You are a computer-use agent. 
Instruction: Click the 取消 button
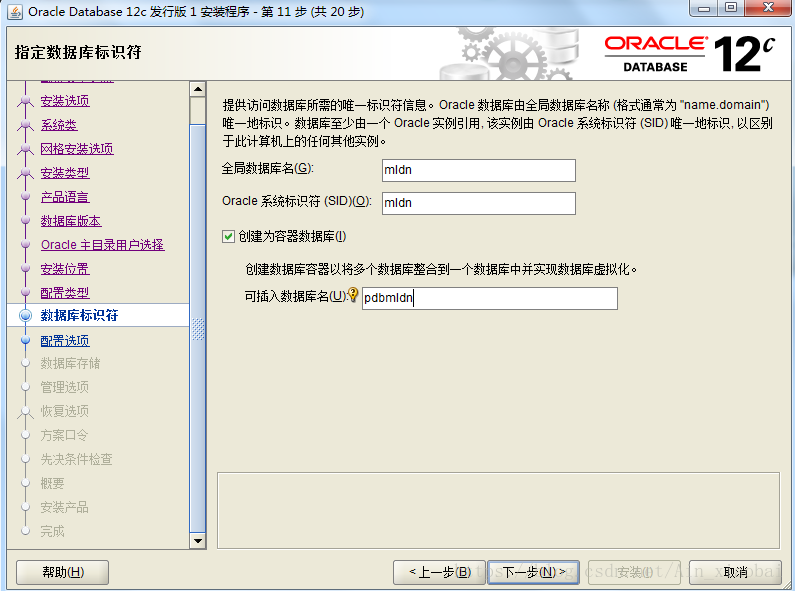tap(735, 572)
